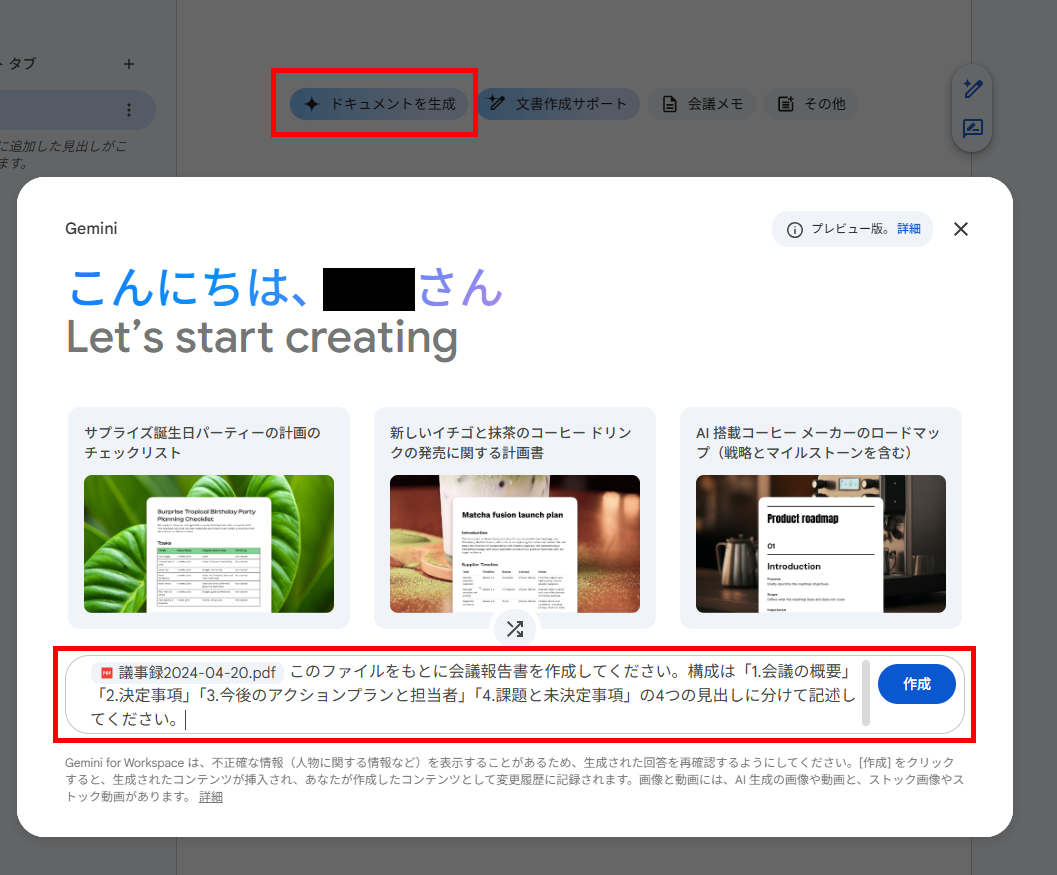
Task: Click the Let's start creating heading
Action: [x=262, y=337]
